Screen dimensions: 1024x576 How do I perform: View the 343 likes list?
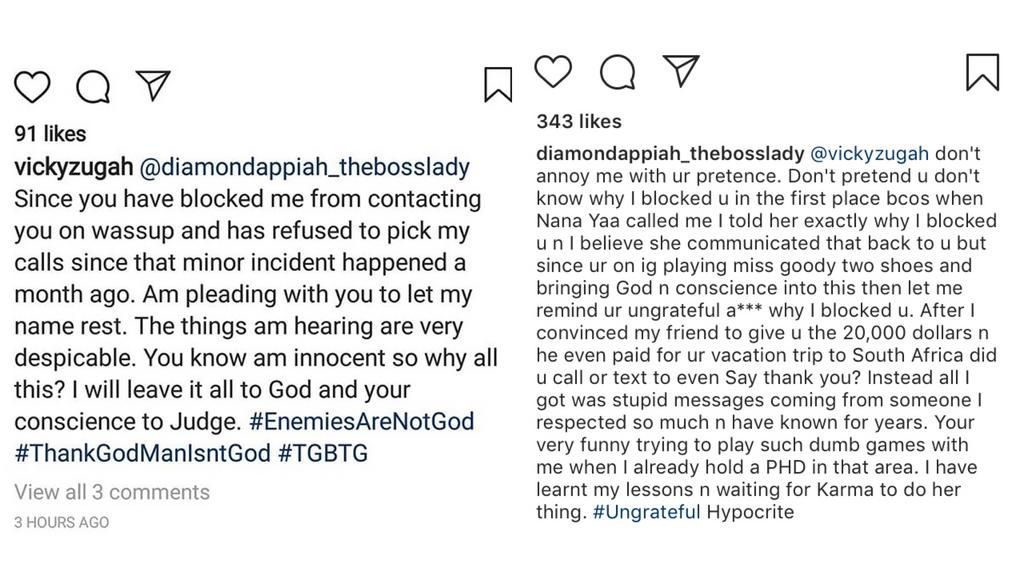(579, 122)
